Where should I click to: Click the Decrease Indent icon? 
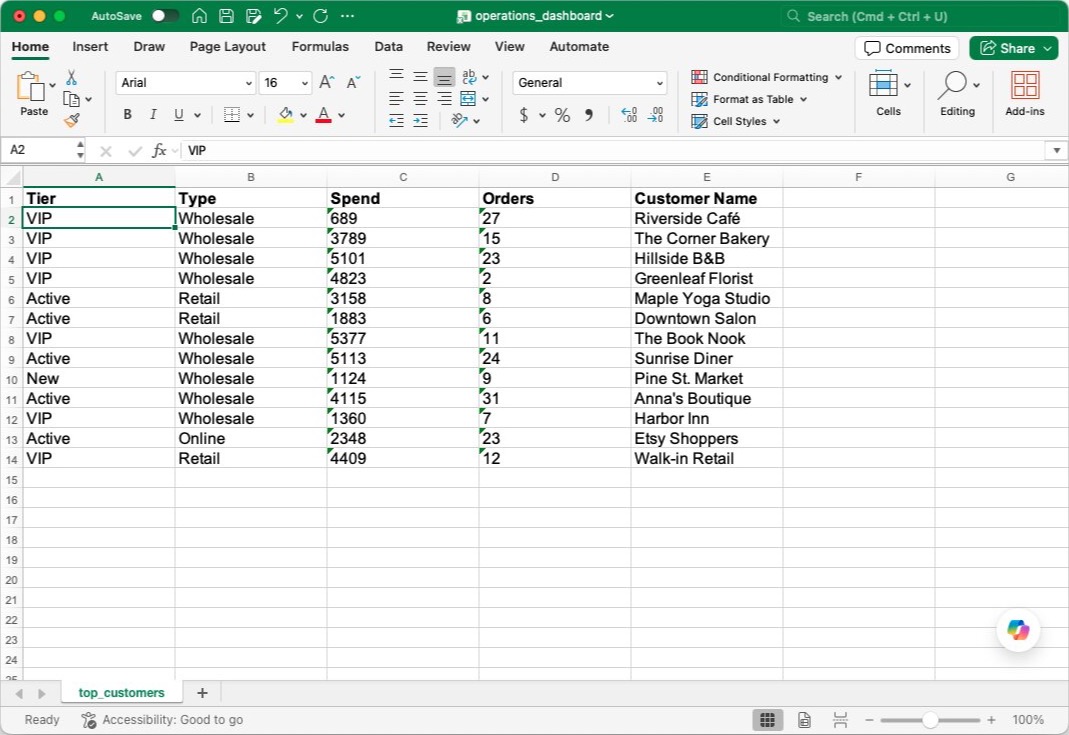(396, 121)
